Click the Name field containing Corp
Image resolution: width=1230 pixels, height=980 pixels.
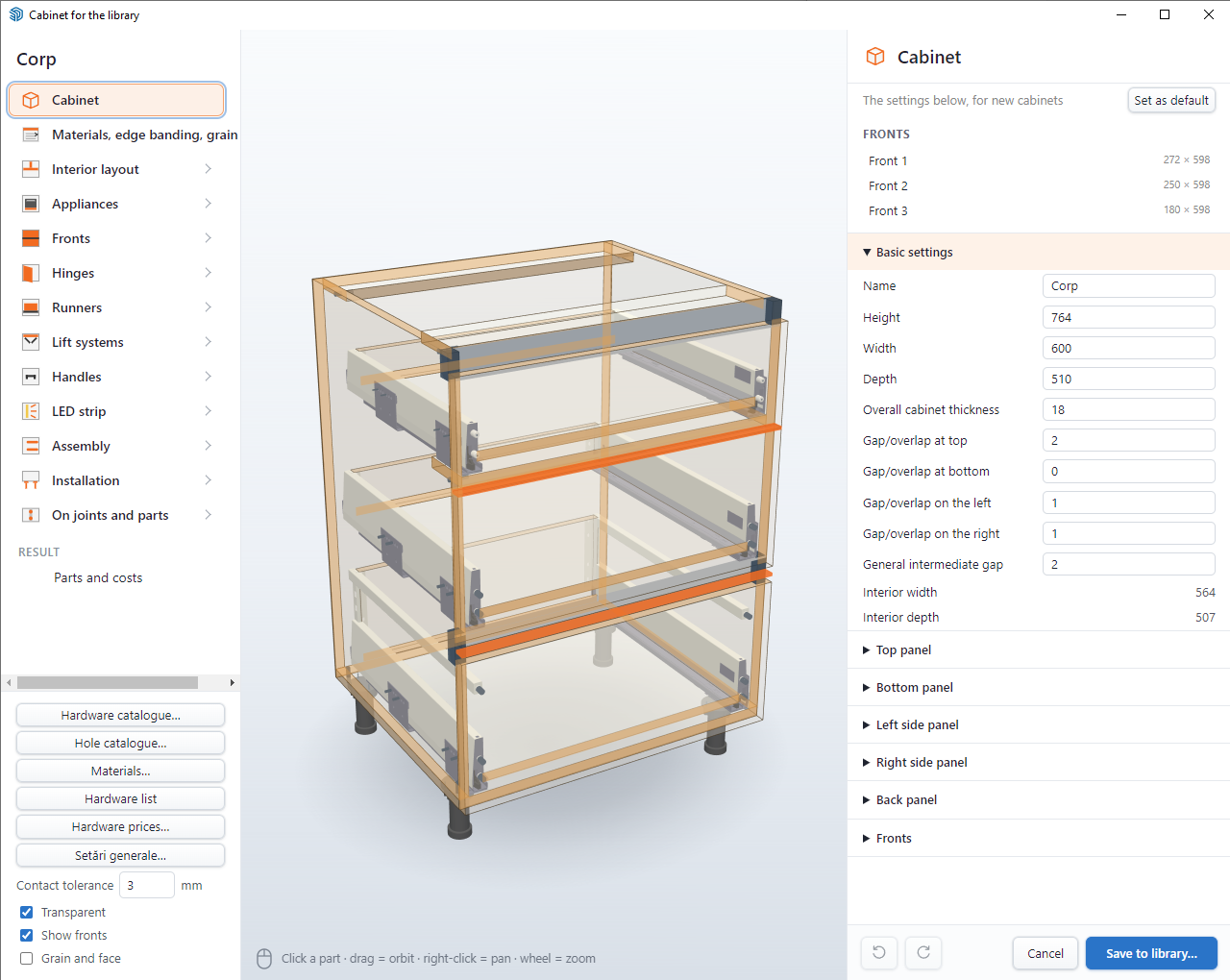point(1128,285)
